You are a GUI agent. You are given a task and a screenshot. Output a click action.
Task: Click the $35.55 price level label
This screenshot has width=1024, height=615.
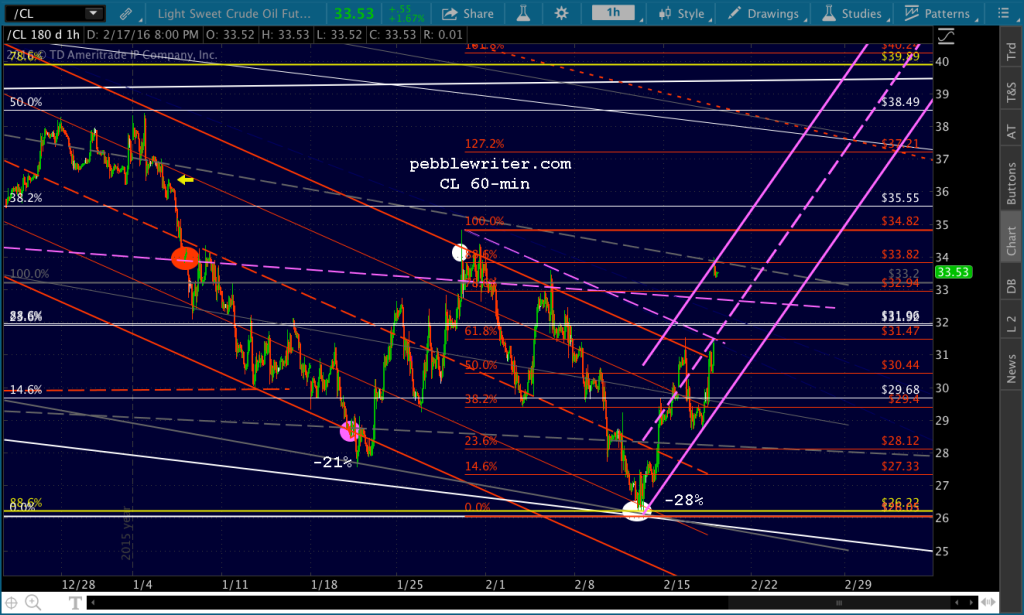coord(900,198)
